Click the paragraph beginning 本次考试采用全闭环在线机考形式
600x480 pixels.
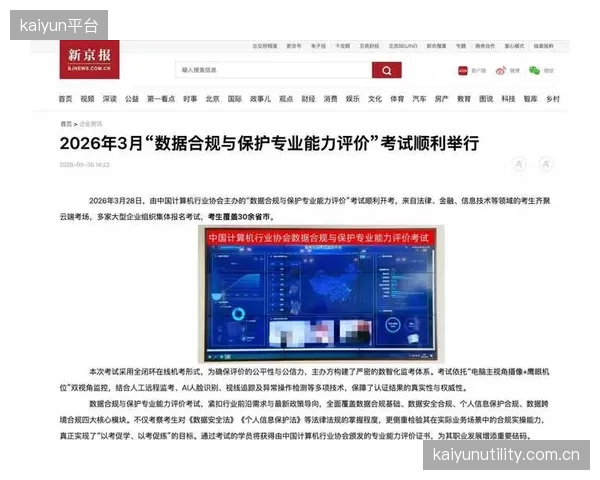(305, 380)
